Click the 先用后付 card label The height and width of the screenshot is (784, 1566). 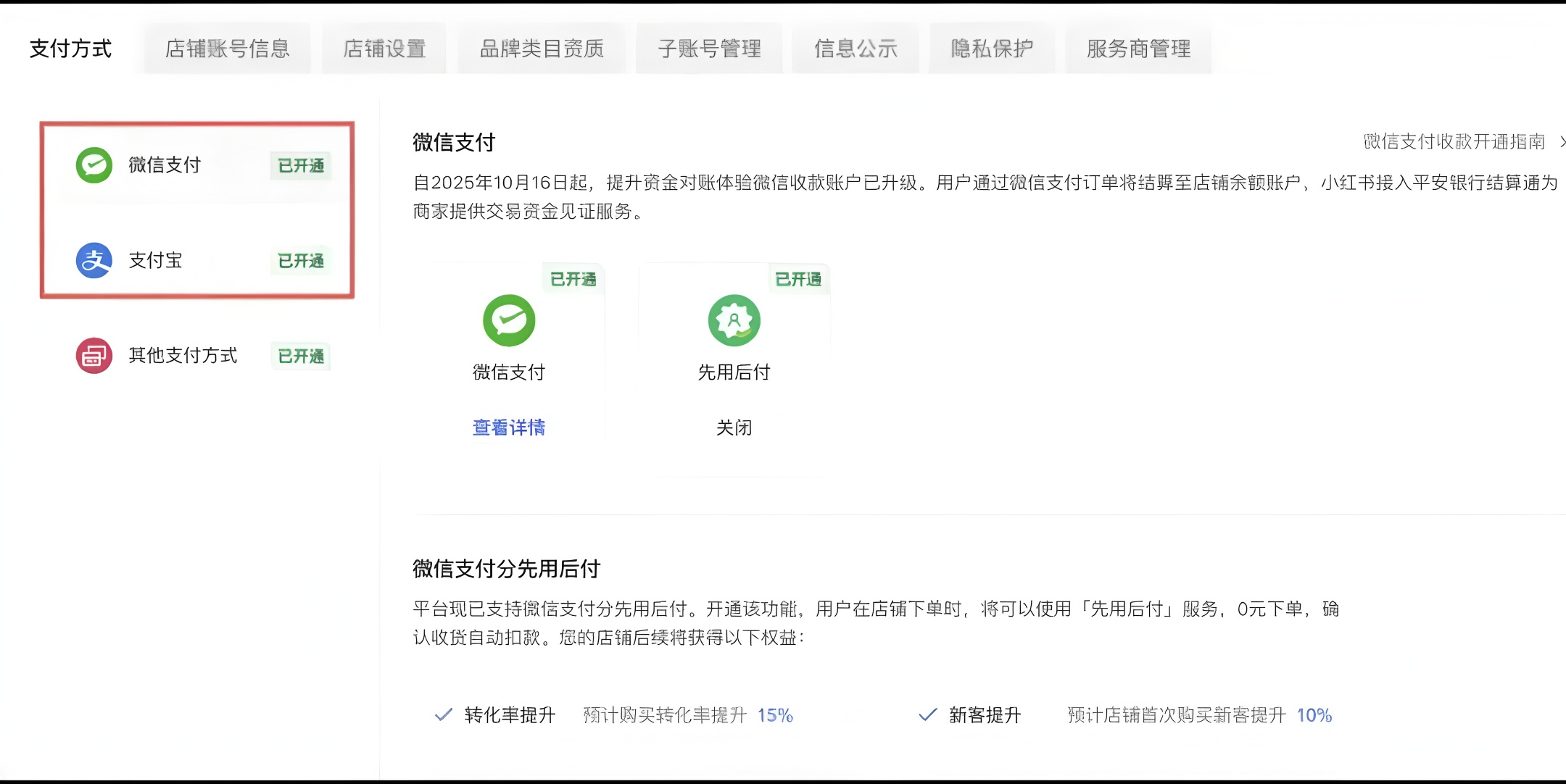coord(734,372)
